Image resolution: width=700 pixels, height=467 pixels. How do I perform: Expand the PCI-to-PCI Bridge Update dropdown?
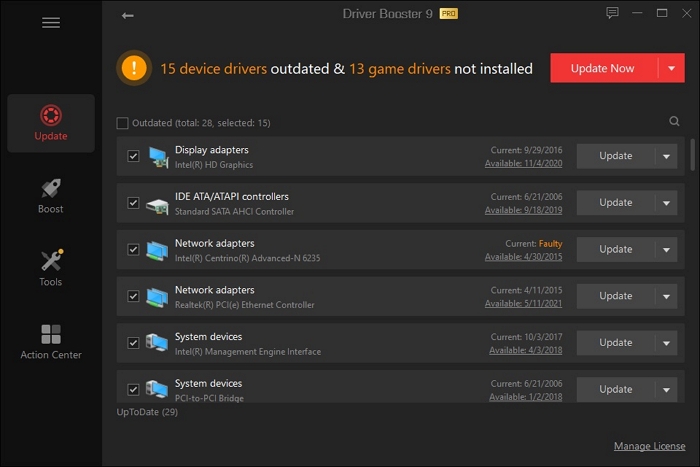pos(667,390)
